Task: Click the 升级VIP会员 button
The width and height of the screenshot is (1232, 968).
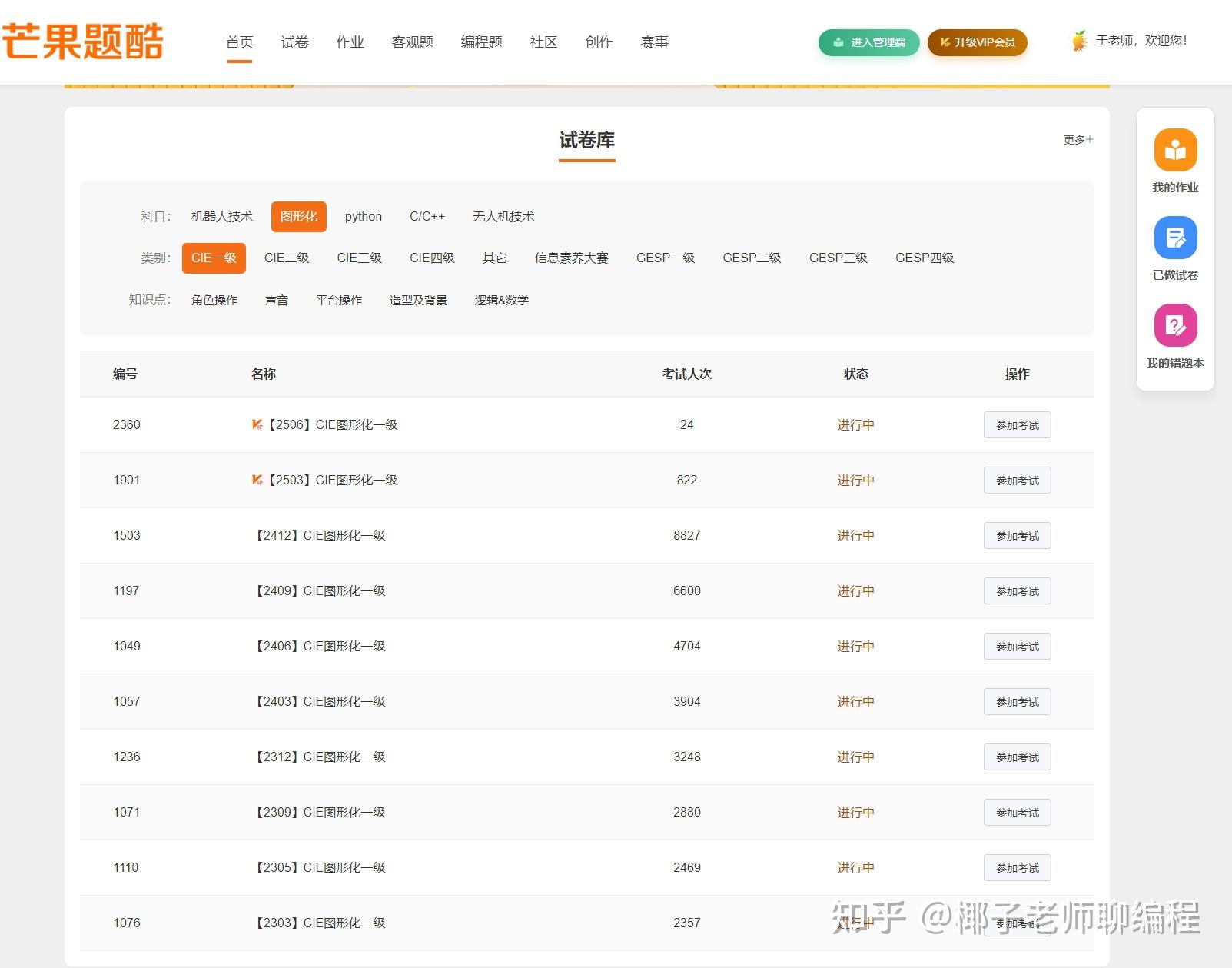Action: pos(976,43)
